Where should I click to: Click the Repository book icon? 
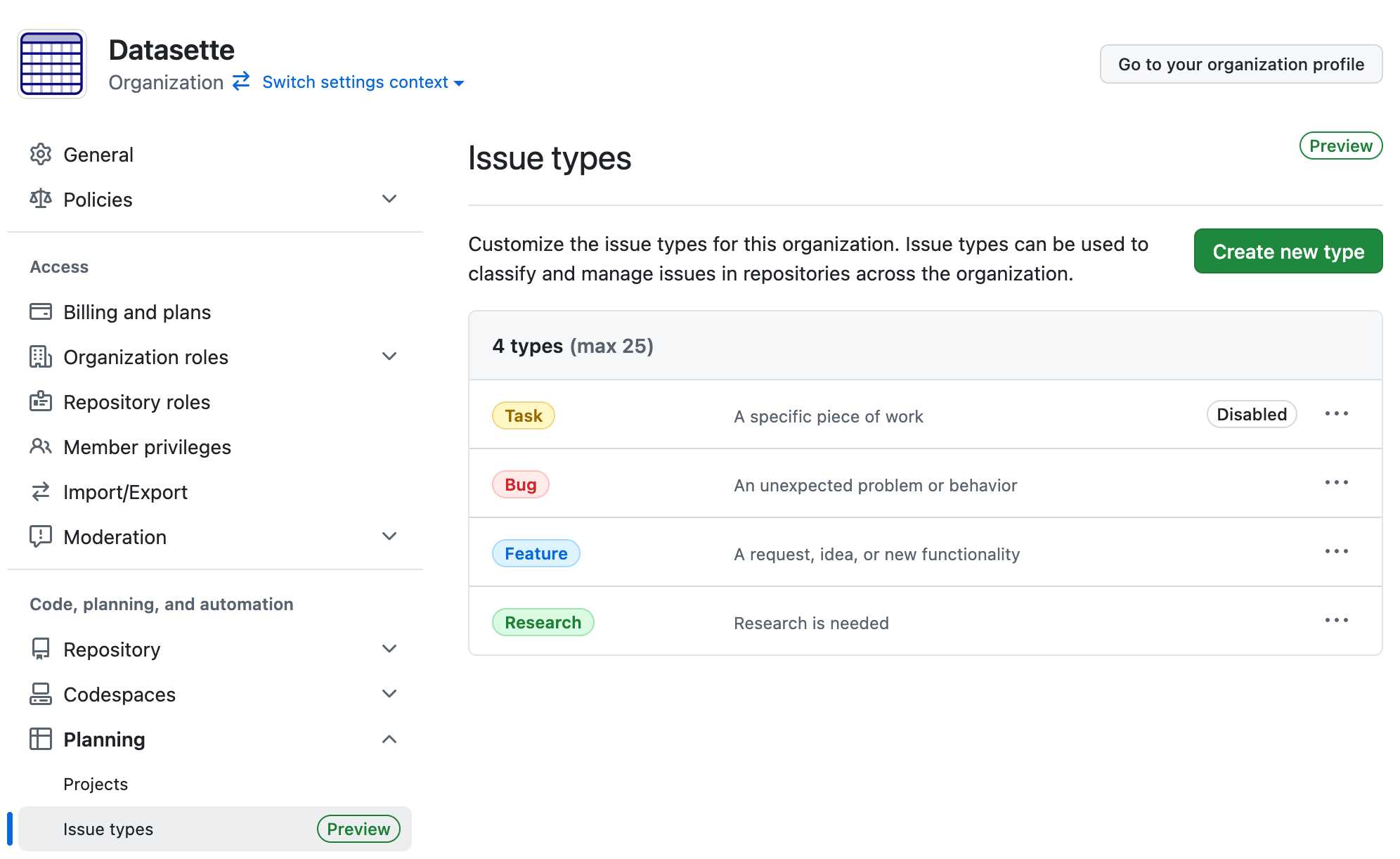pyautogui.click(x=41, y=649)
